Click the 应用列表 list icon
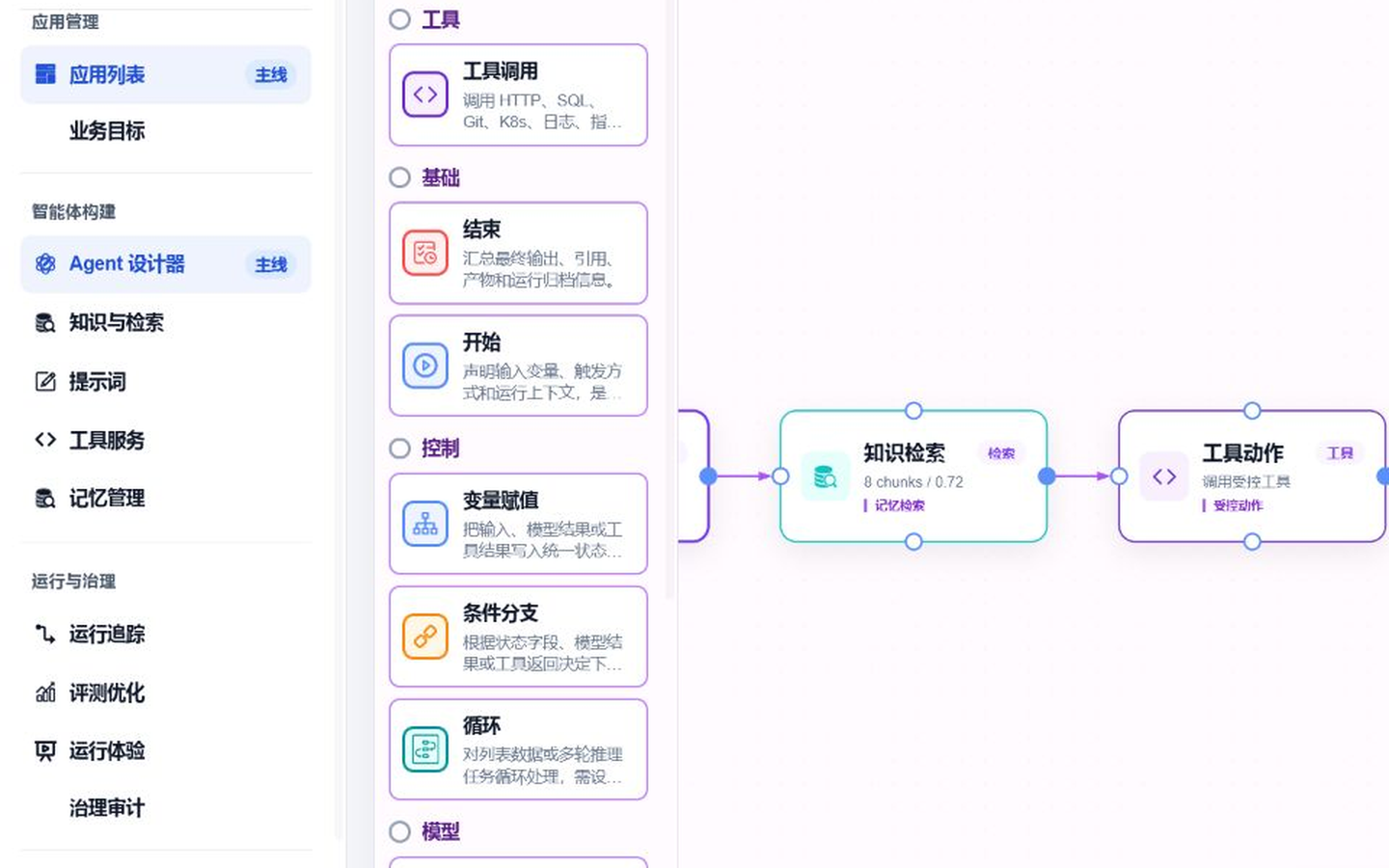Image resolution: width=1389 pixels, height=868 pixels. coord(45,74)
